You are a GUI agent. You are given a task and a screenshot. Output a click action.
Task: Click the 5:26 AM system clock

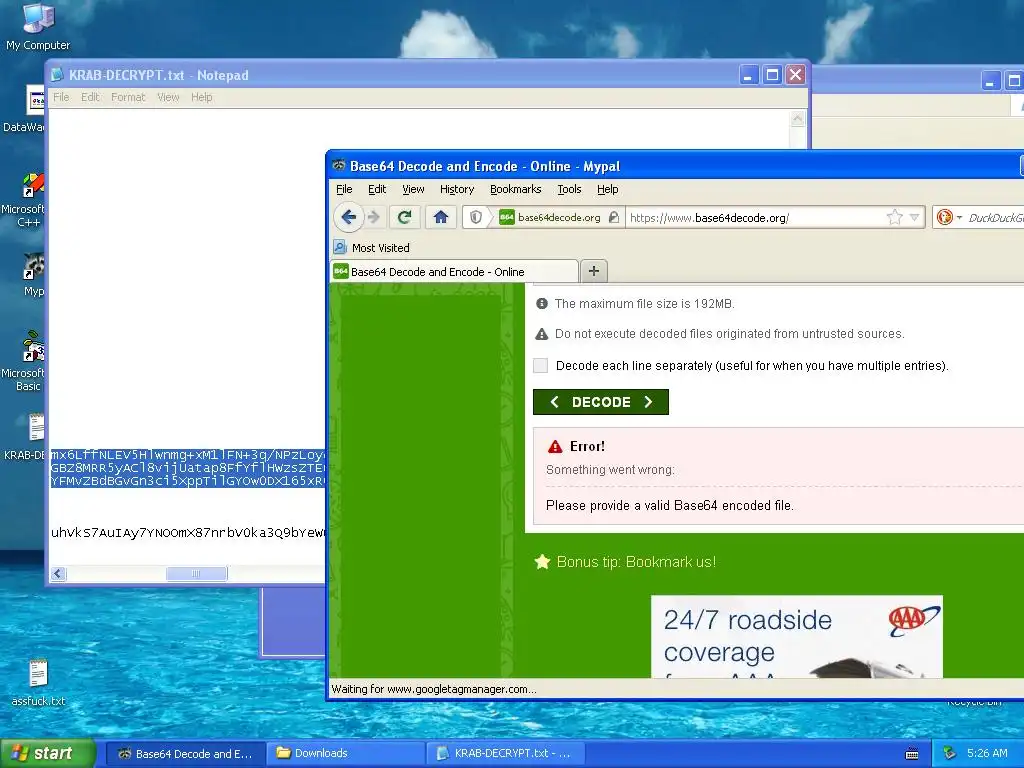pyautogui.click(x=987, y=754)
